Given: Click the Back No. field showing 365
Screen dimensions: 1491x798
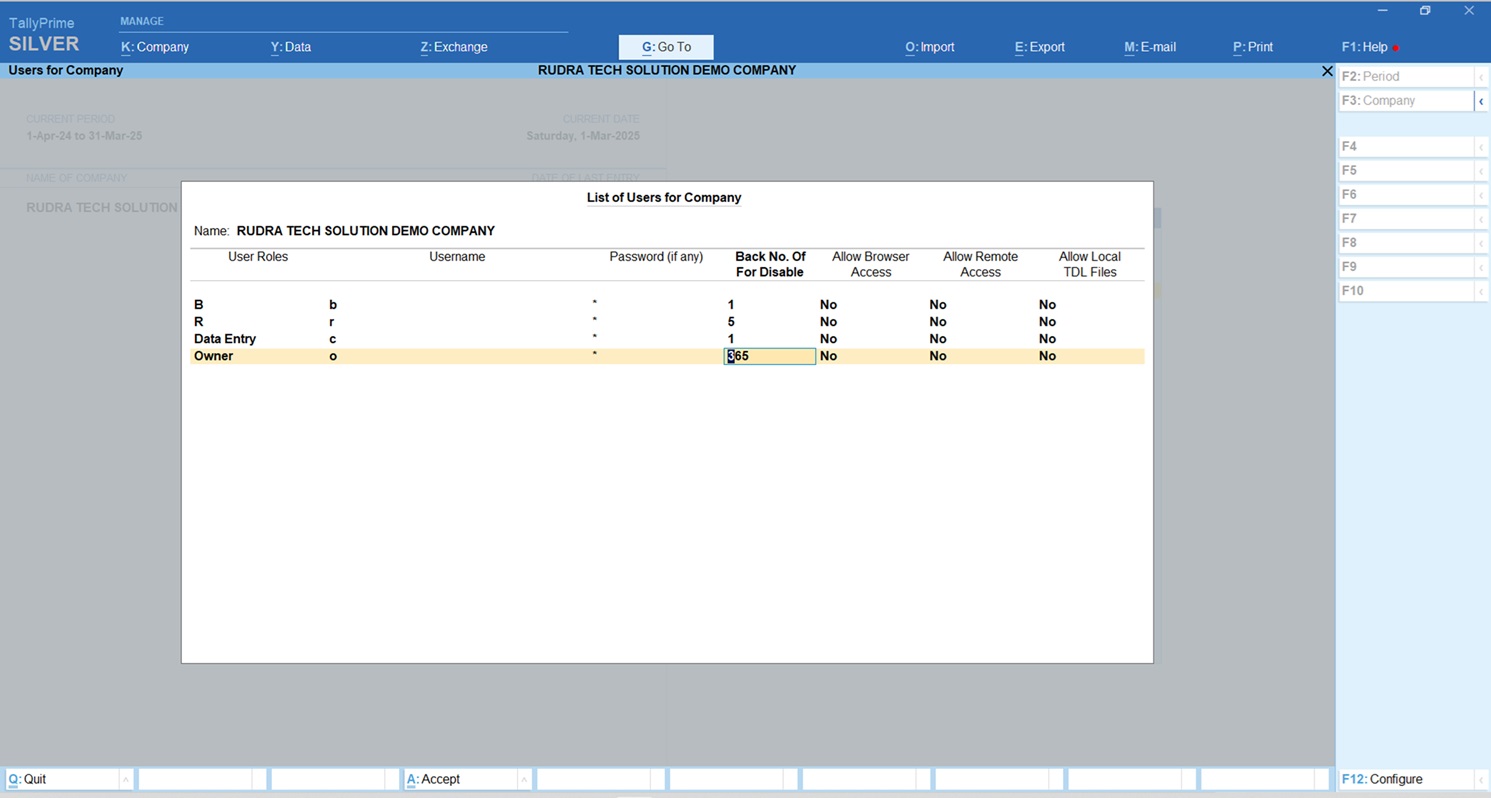Looking at the screenshot, I should [769, 356].
